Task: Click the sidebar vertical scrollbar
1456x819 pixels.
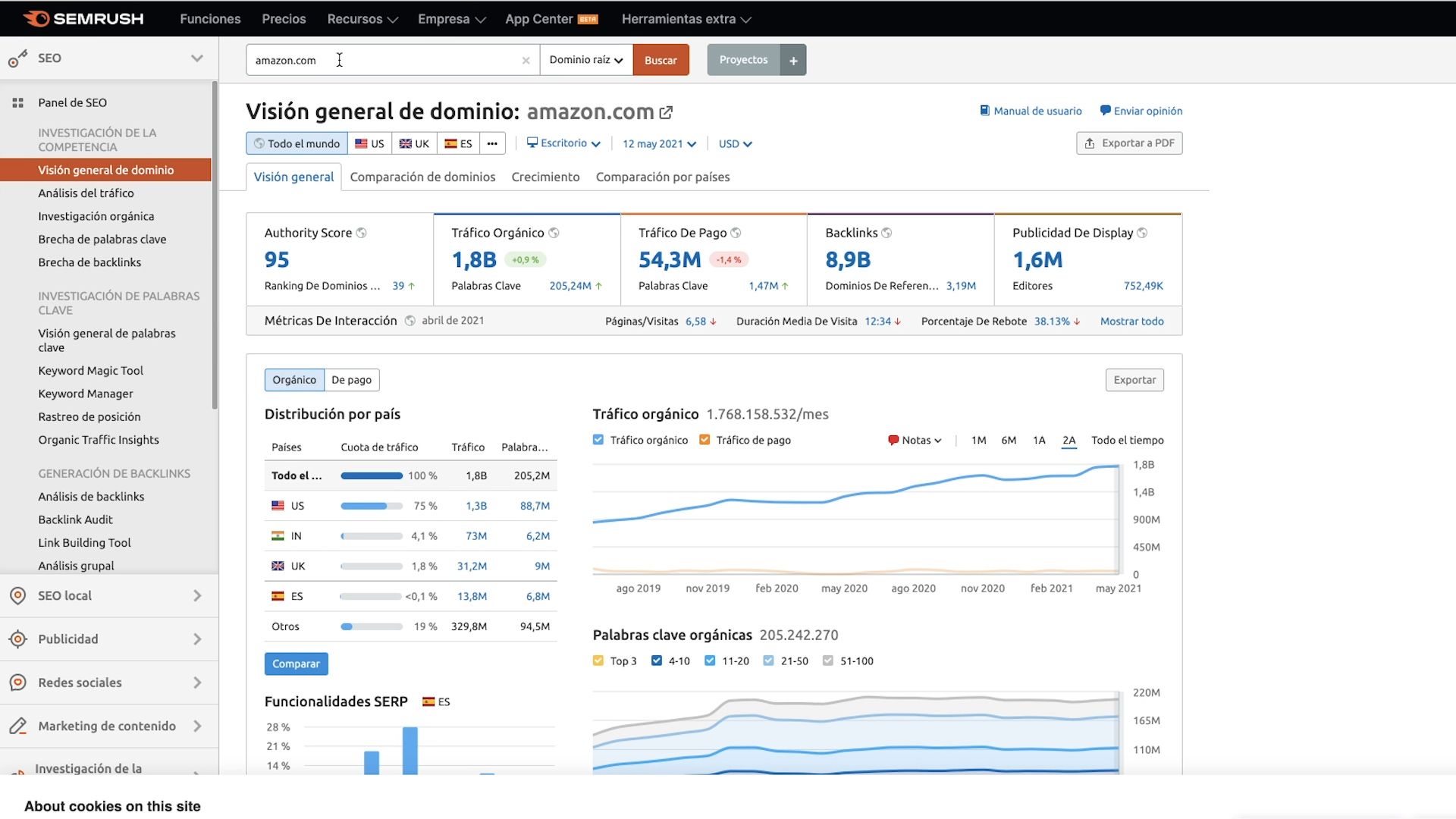Action: pyautogui.click(x=215, y=245)
